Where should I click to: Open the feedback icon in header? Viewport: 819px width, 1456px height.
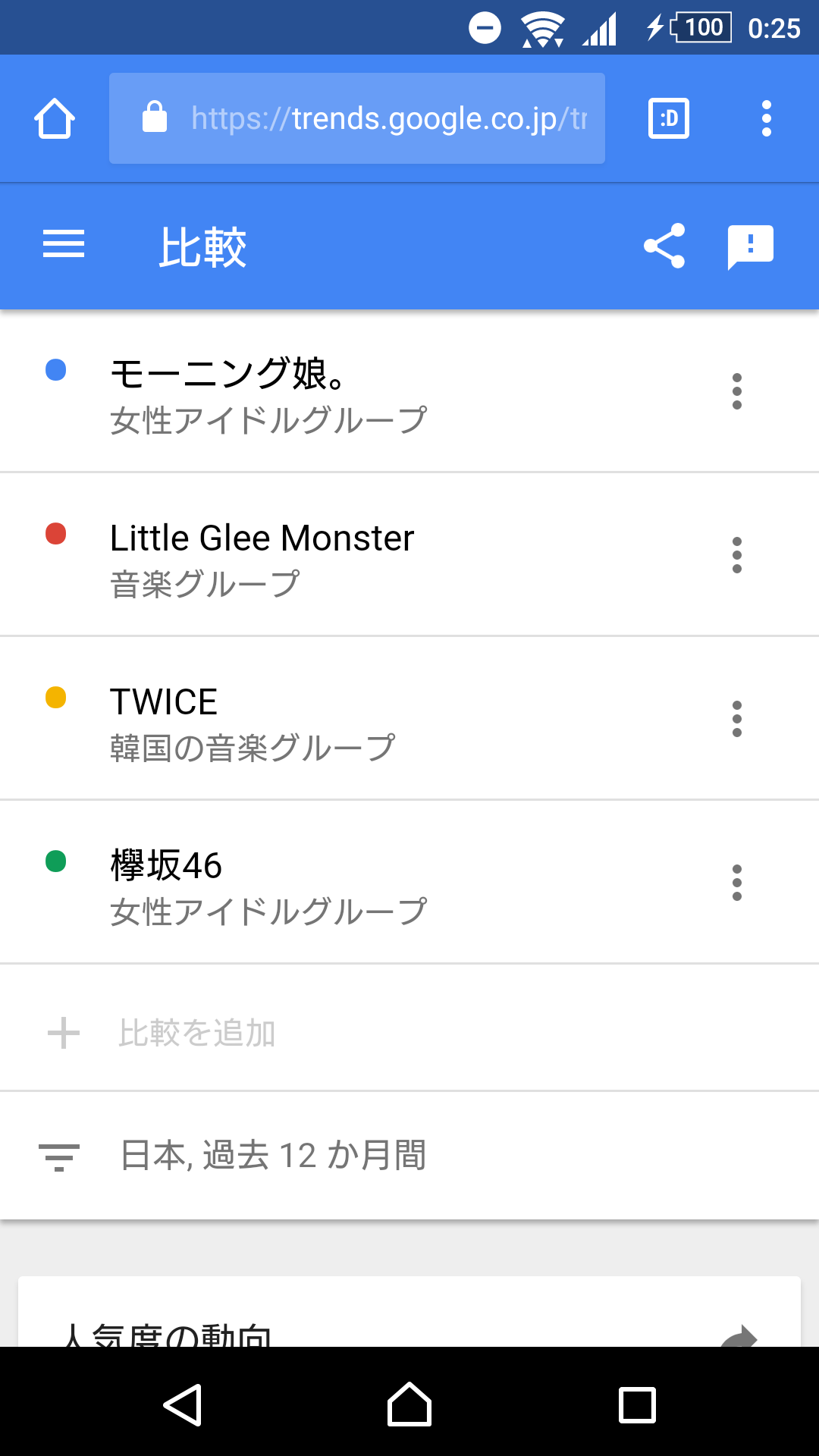point(751,247)
